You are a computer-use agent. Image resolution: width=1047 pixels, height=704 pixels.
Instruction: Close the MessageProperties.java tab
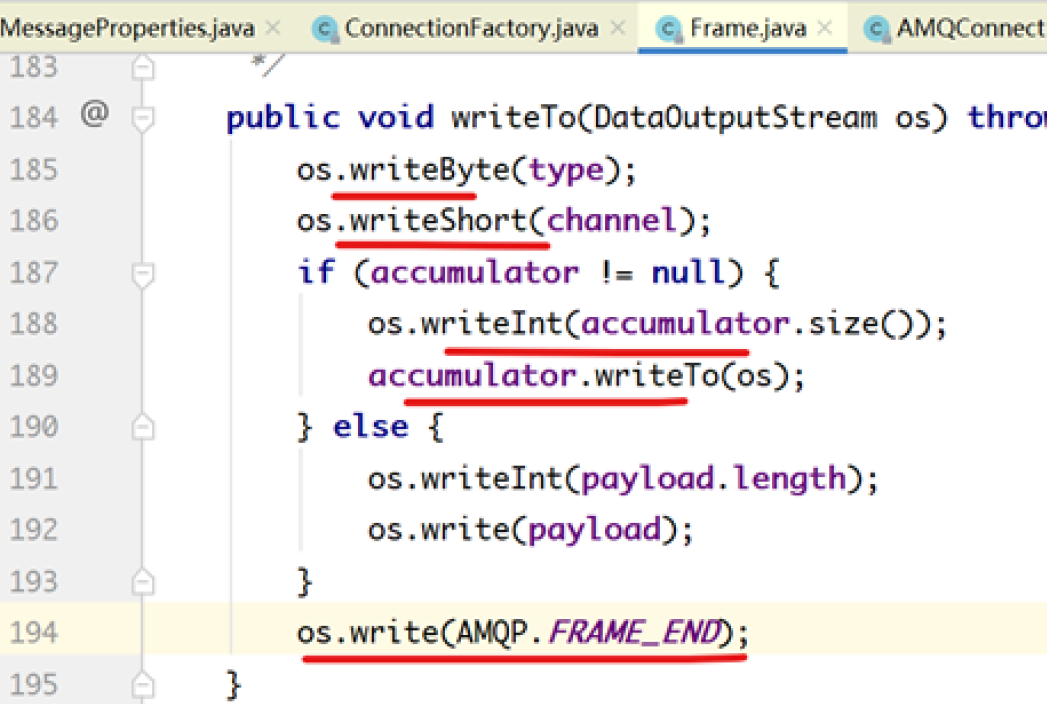(273, 28)
